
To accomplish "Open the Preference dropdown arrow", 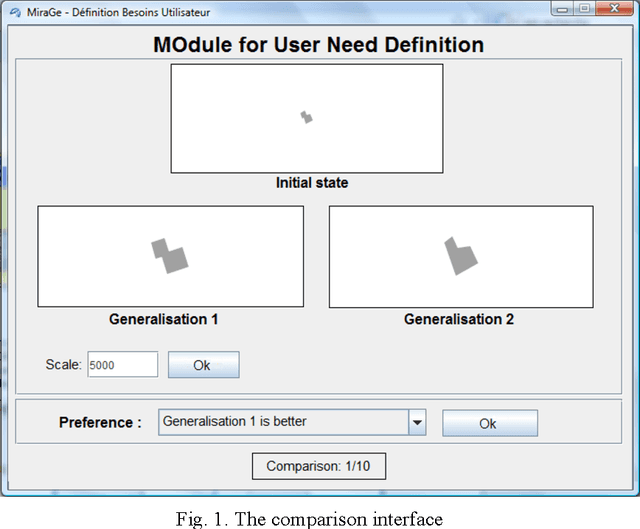I will point(417,423).
